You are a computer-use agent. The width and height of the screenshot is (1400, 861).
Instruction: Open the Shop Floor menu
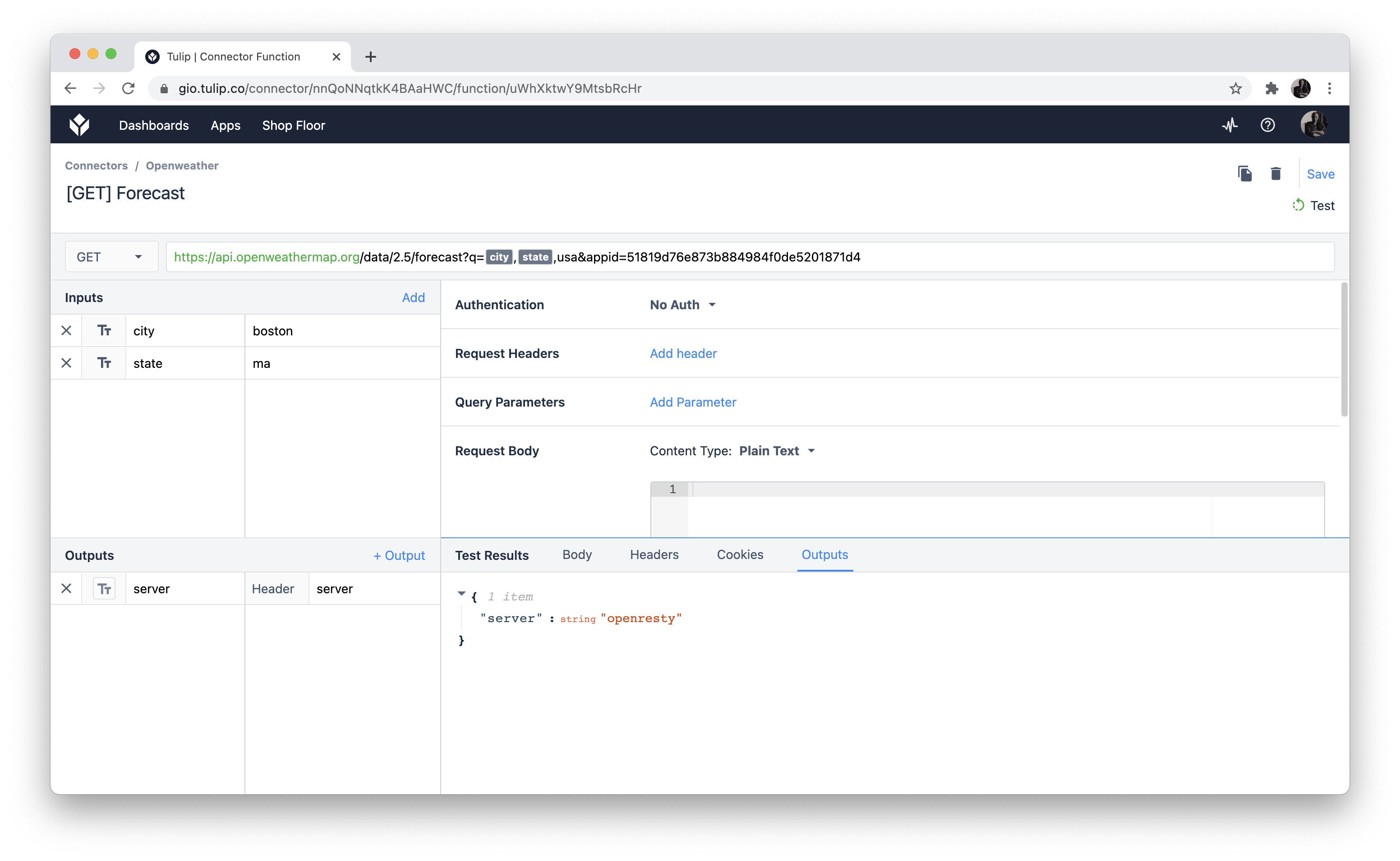[x=293, y=125]
